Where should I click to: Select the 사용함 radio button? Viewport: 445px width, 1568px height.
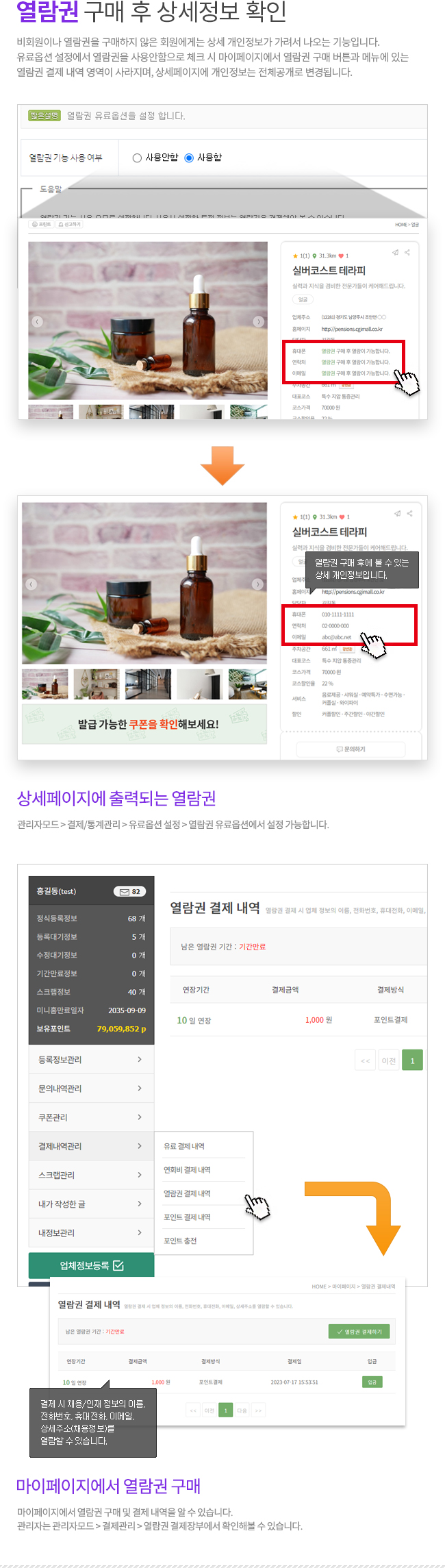pyautogui.click(x=189, y=158)
